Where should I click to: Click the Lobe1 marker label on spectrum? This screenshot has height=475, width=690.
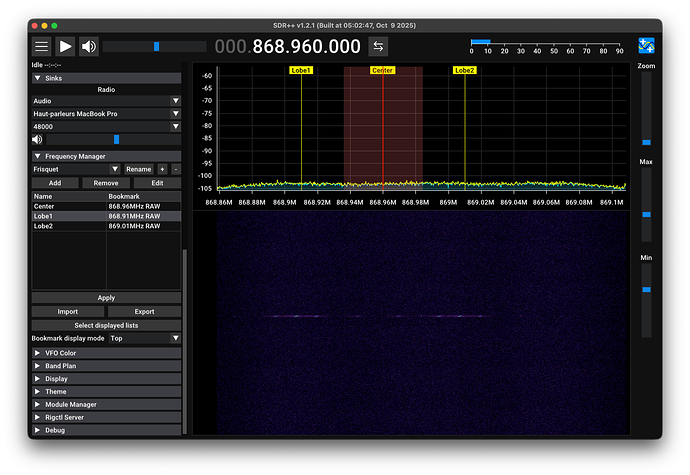(301, 71)
